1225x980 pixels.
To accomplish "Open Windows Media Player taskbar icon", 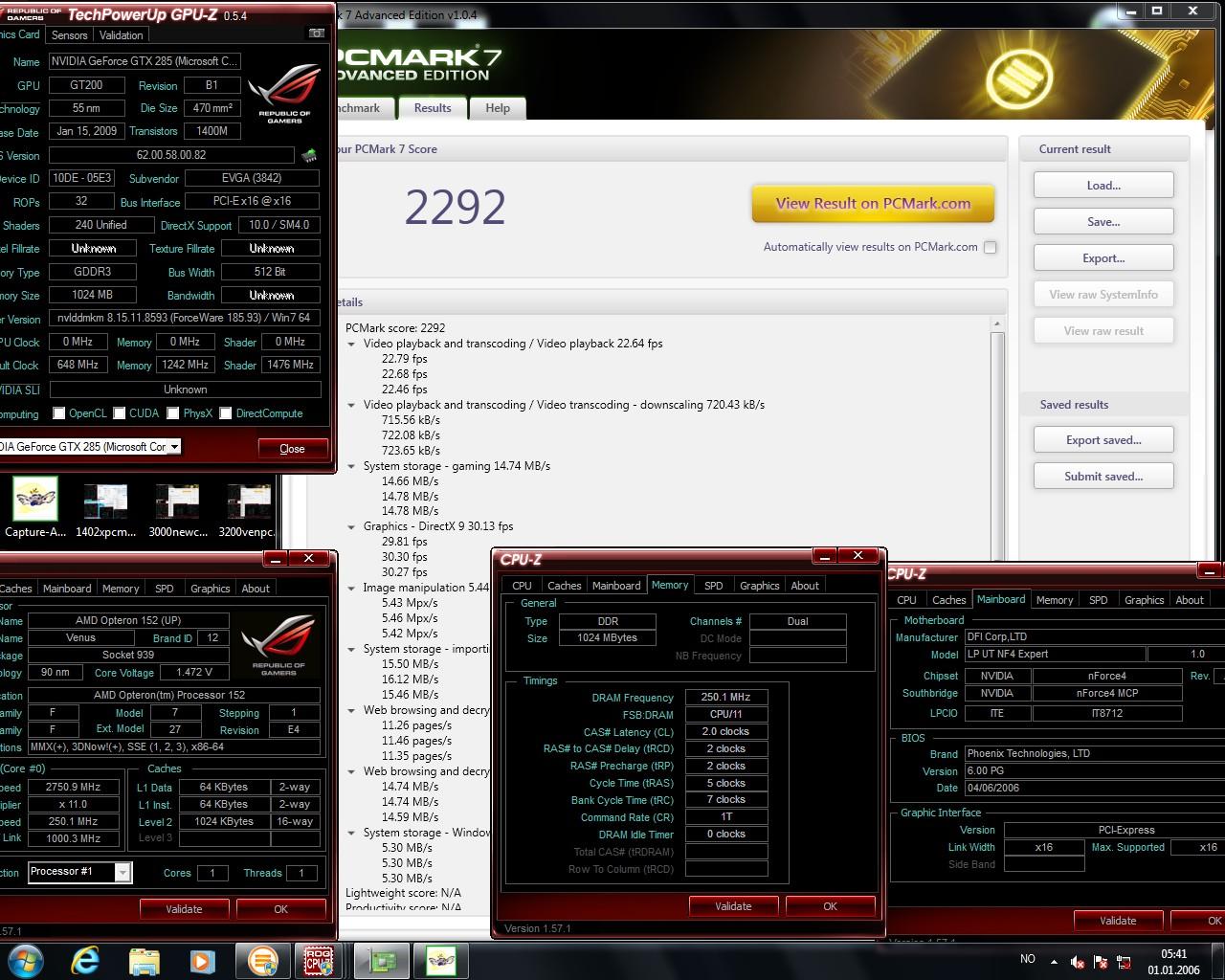I will coord(202,960).
